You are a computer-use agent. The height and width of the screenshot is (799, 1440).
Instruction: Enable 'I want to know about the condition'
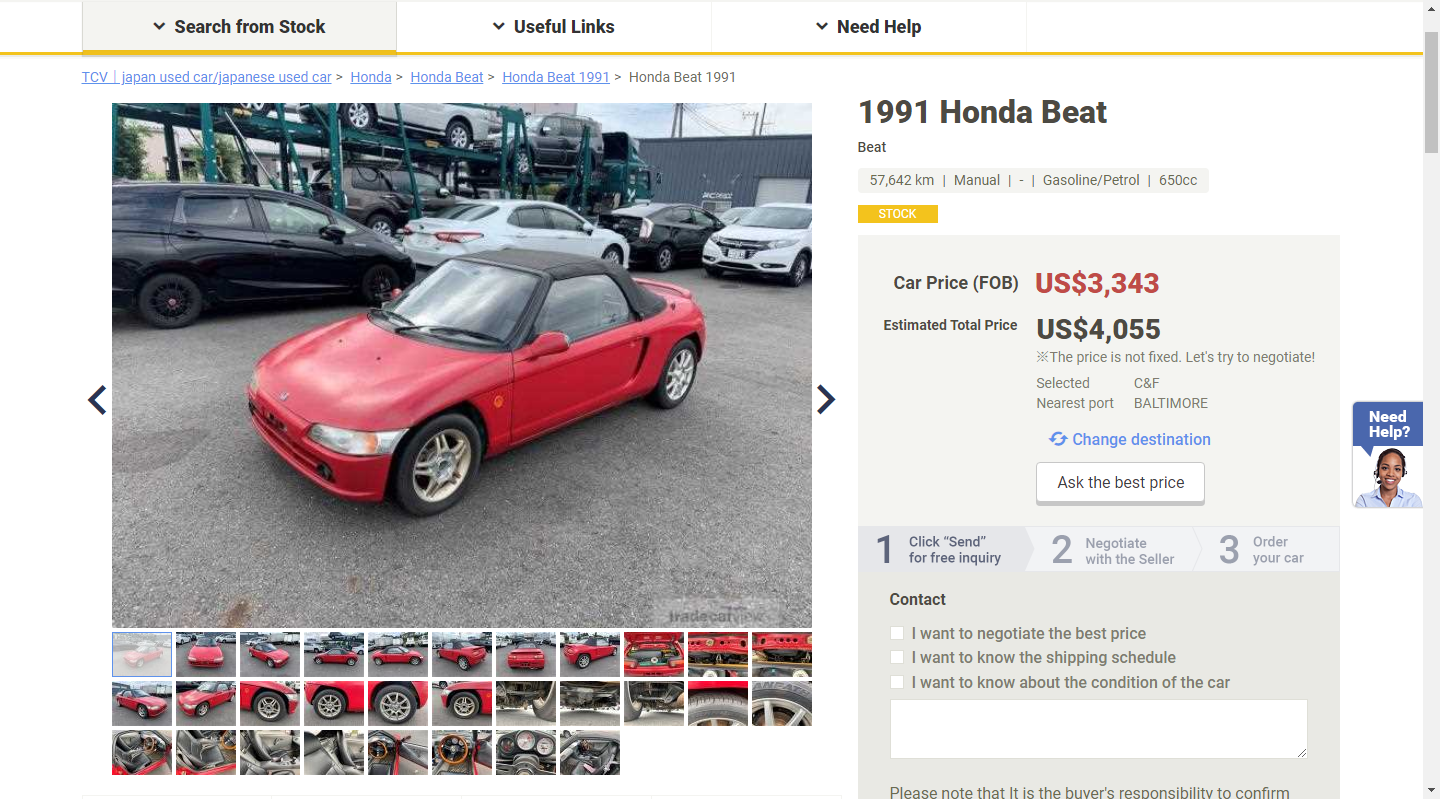point(897,682)
